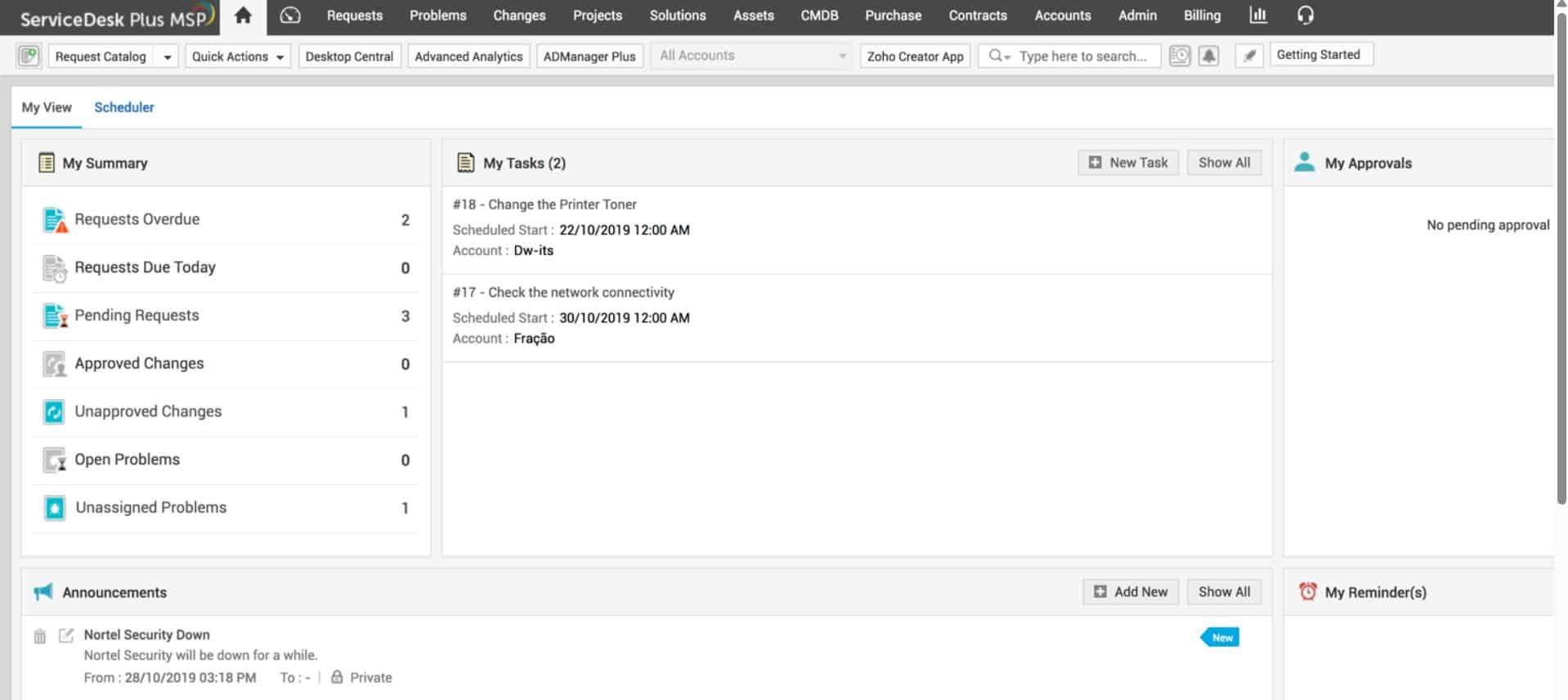Viewport: 1568px width, 700px height.
Task: Click Show All in My Tasks
Action: pyautogui.click(x=1224, y=163)
